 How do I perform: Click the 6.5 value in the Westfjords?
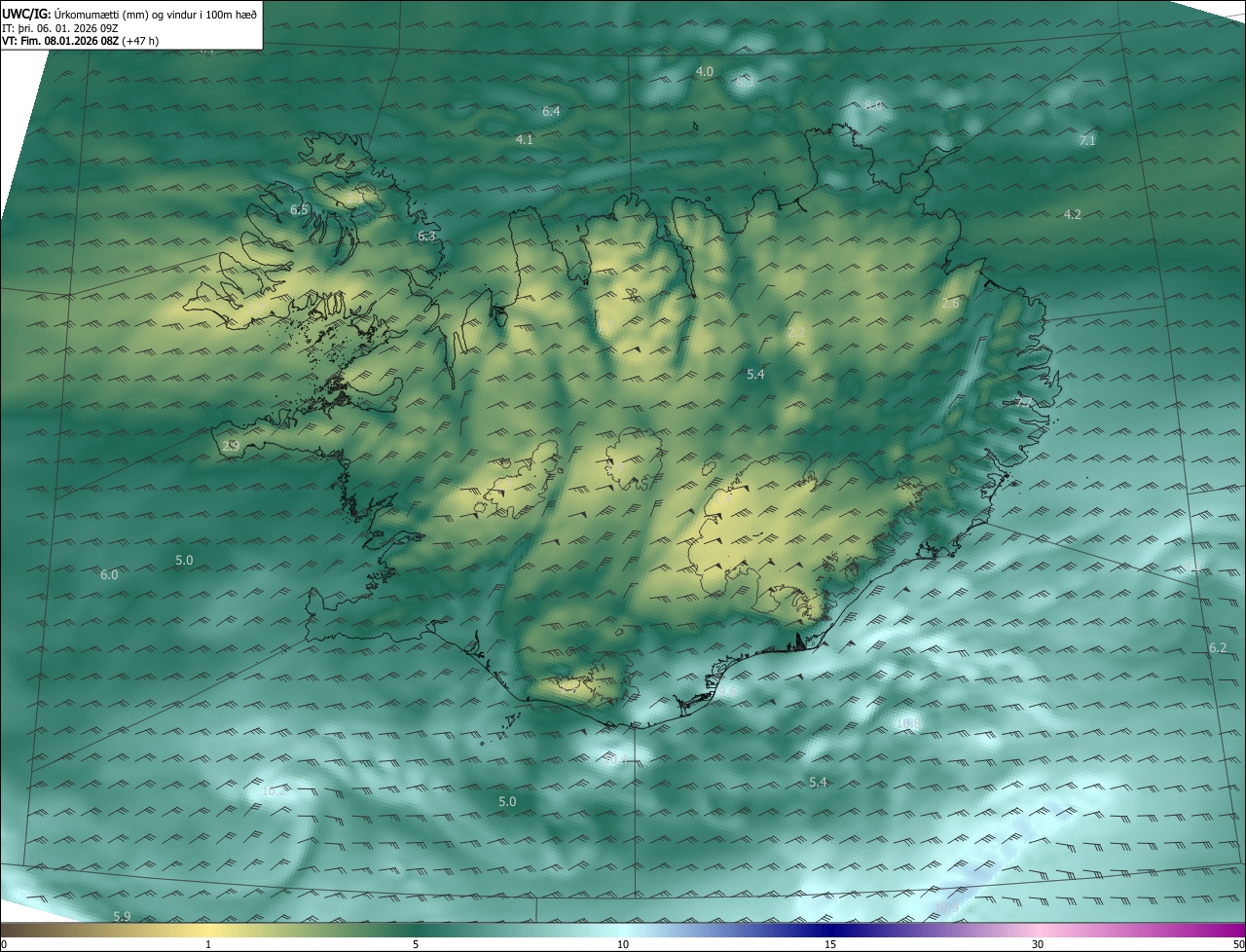pyautogui.click(x=299, y=210)
